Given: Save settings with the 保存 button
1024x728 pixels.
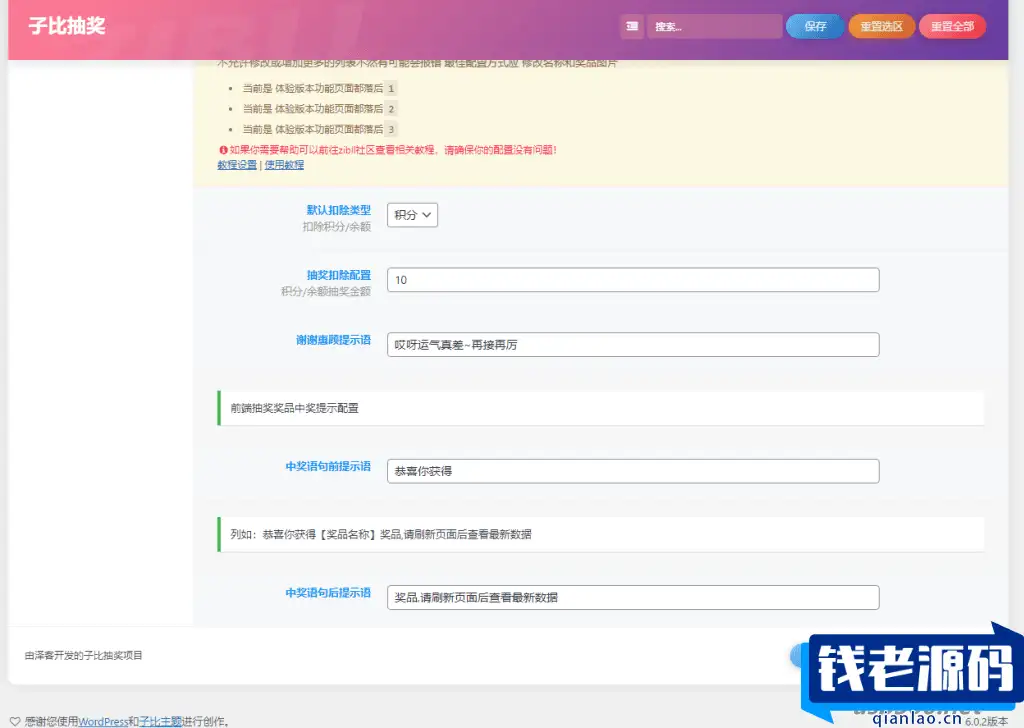Looking at the screenshot, I should click(x=815, y=26).
